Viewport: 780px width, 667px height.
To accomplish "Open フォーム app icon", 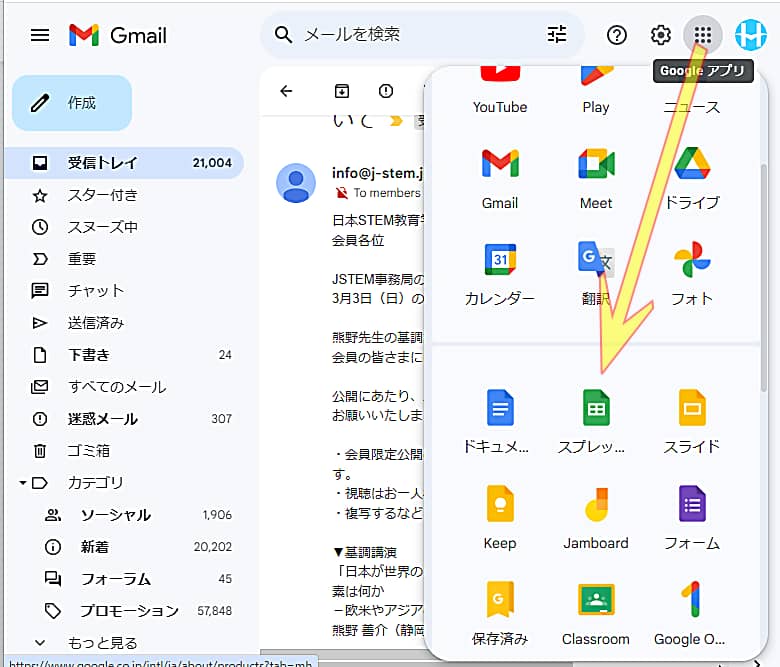I will [692, 504].
